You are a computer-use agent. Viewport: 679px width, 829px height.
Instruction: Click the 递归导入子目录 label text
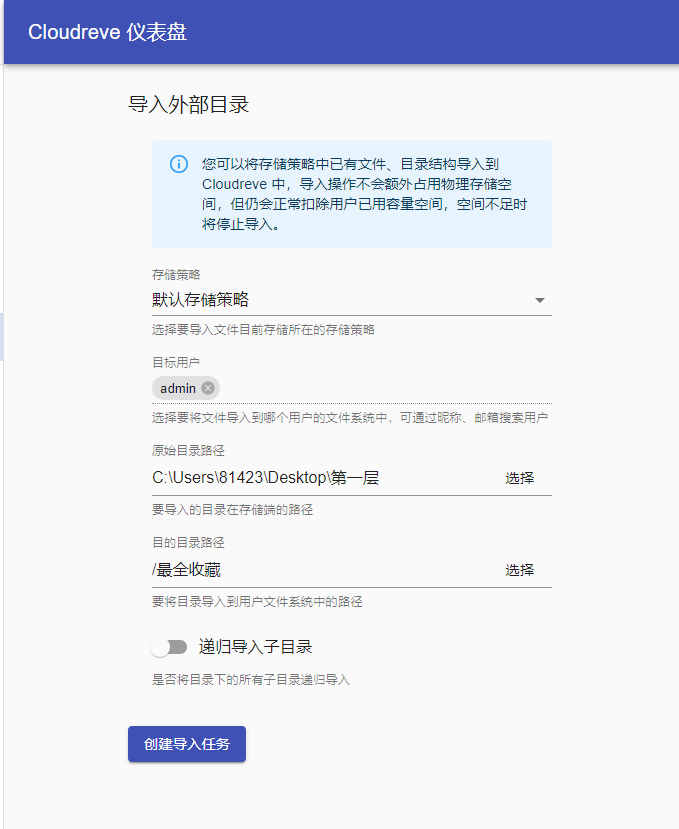tap(255, 647)
